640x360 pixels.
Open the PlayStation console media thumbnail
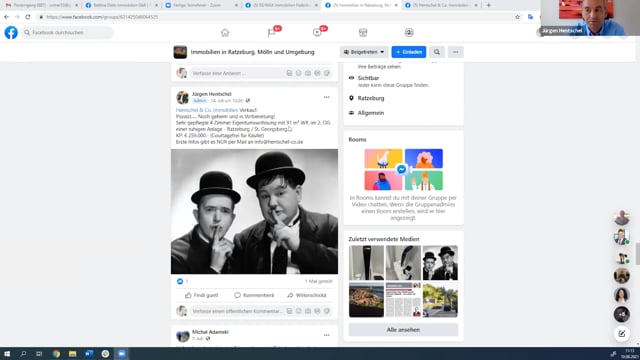click(x=366, y=263)
